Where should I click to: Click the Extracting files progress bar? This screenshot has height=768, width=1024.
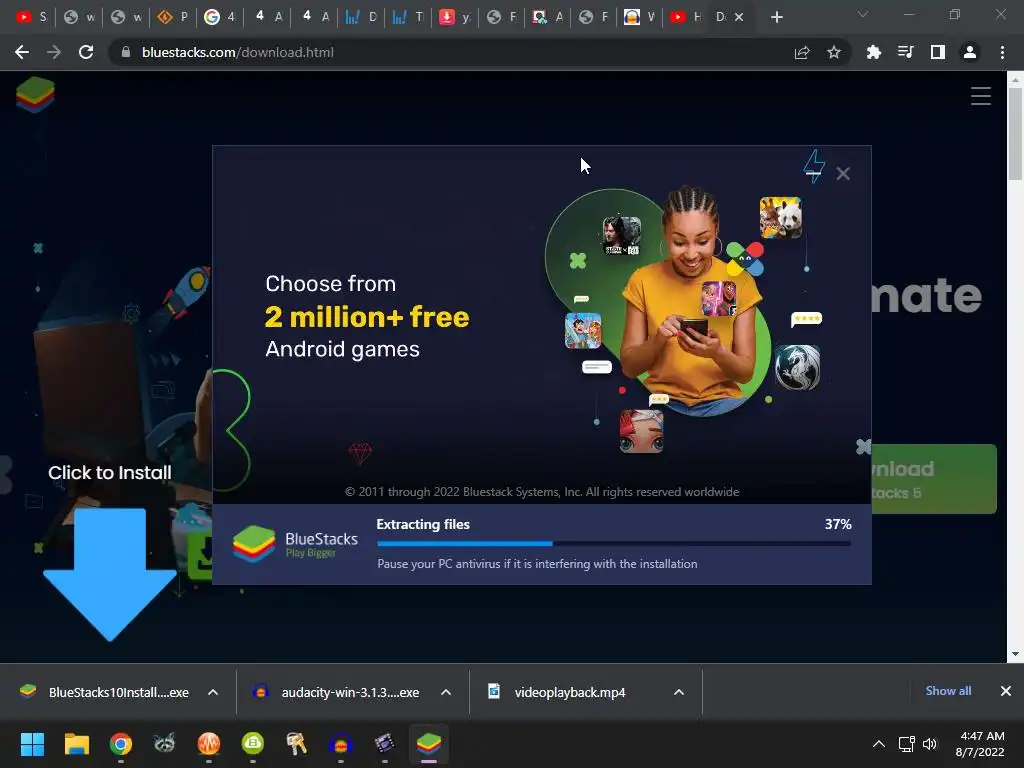(x=614, y=543)
